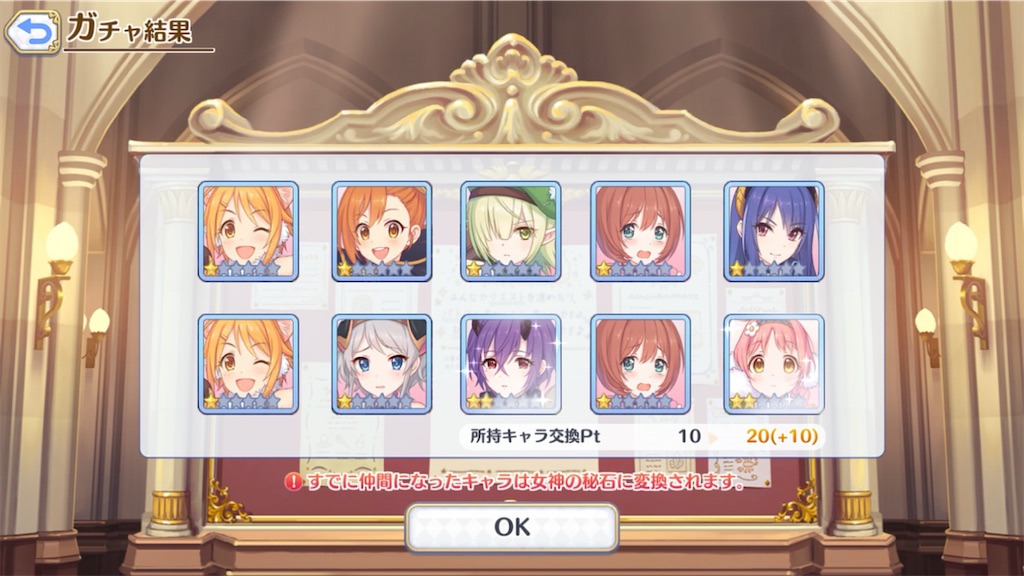Select bottom-row winking cat-ear girl portrait
Screen dimensions: 1024x576
click(248, 364)
